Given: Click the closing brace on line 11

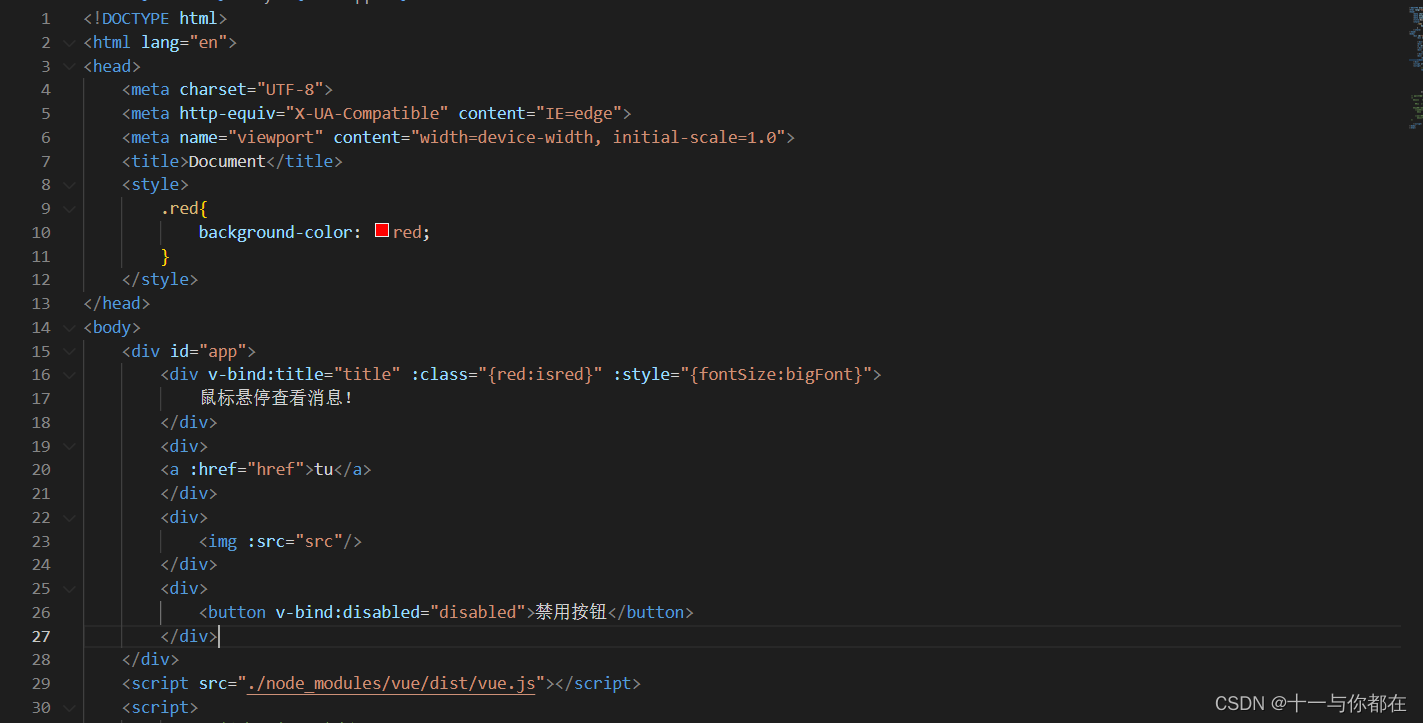Looking at the screenshot, I should [x=165, y=256].
